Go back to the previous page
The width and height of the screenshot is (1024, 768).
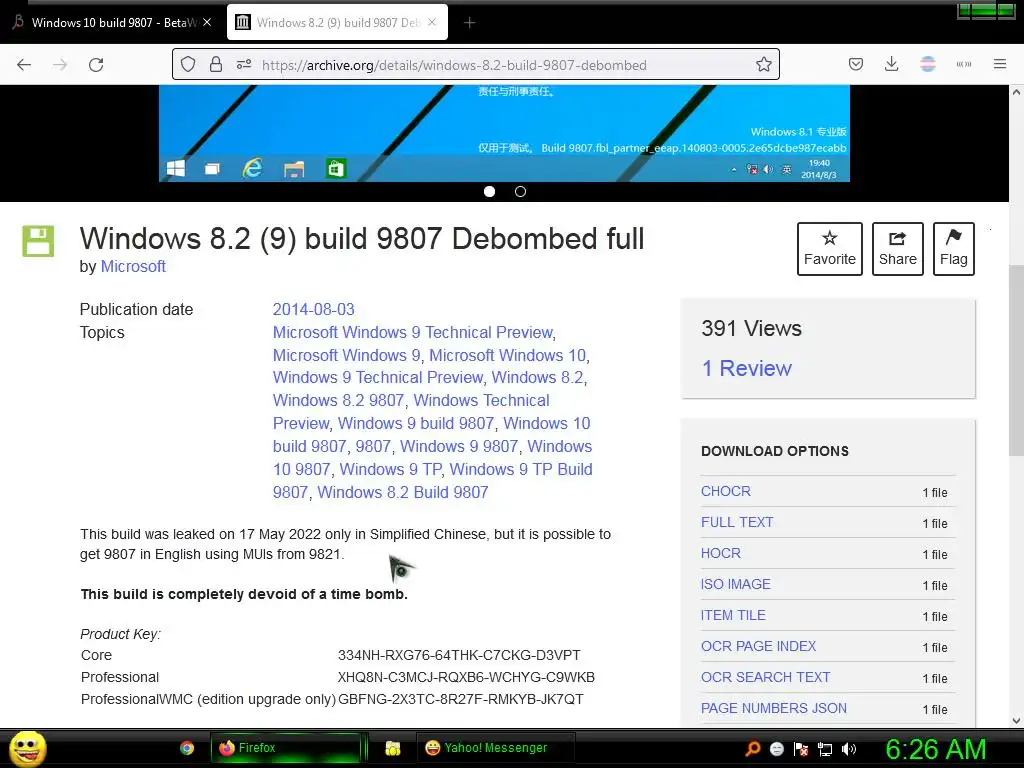pos(24,65)
